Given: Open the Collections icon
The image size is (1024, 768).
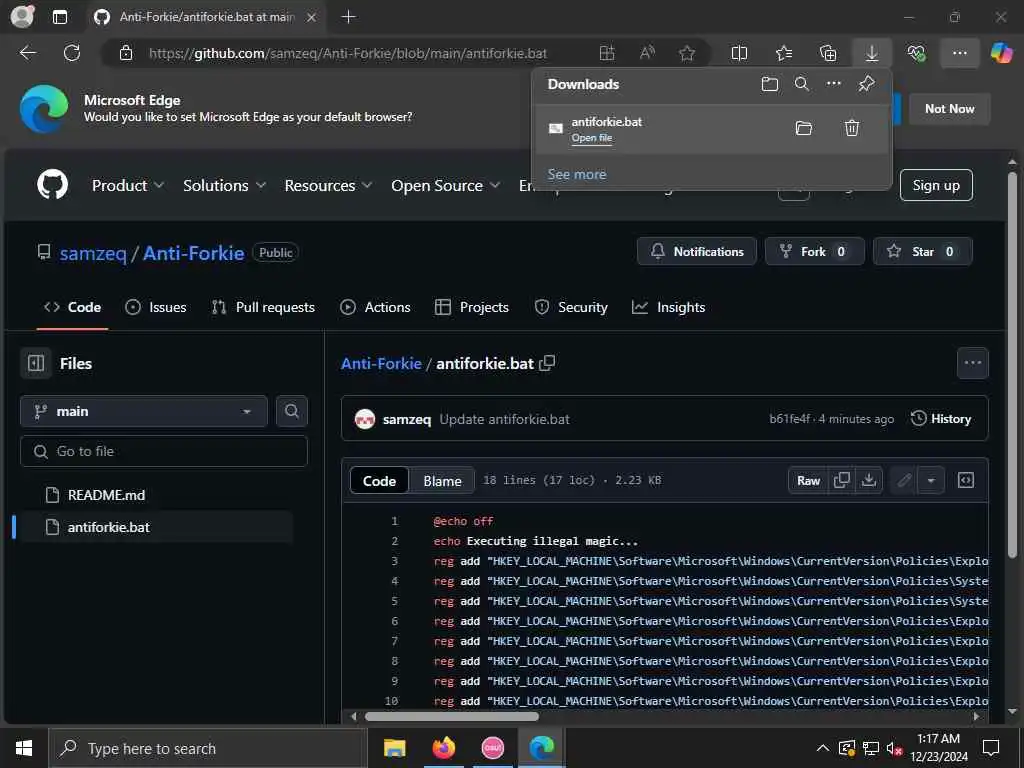Looking at the screenshot, I should pos(828,53).
